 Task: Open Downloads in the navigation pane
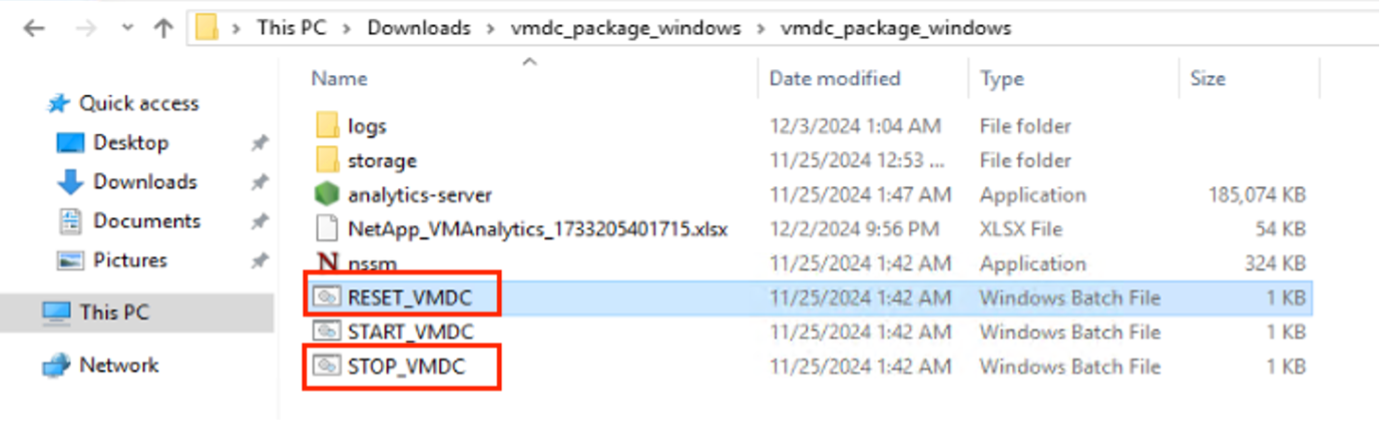pyautogui.click(x=144, y=182)
